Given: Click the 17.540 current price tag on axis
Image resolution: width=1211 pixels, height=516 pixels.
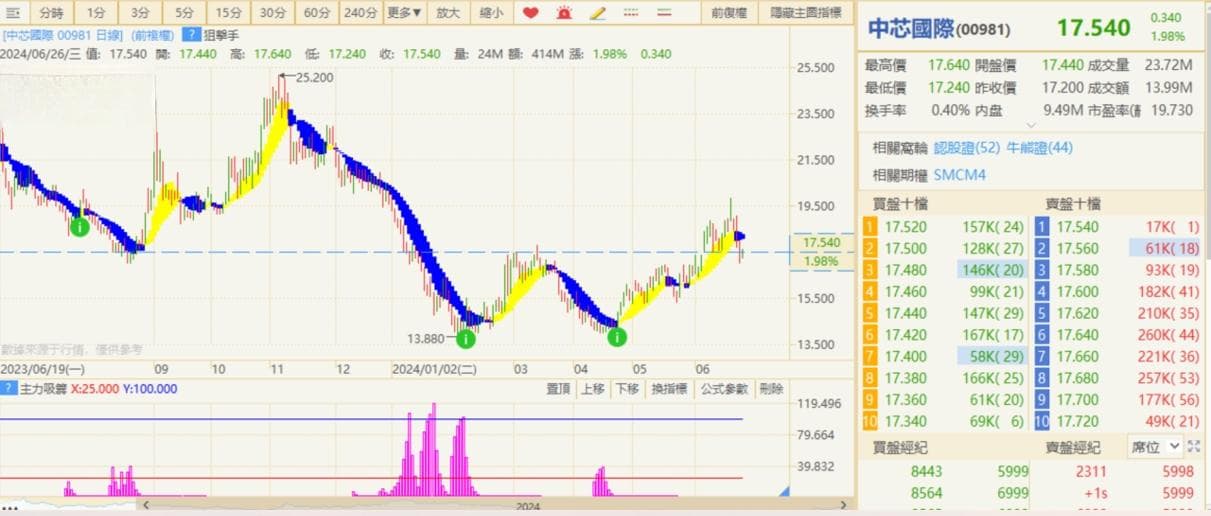Looking at the screenshot, I should [821, 243].
